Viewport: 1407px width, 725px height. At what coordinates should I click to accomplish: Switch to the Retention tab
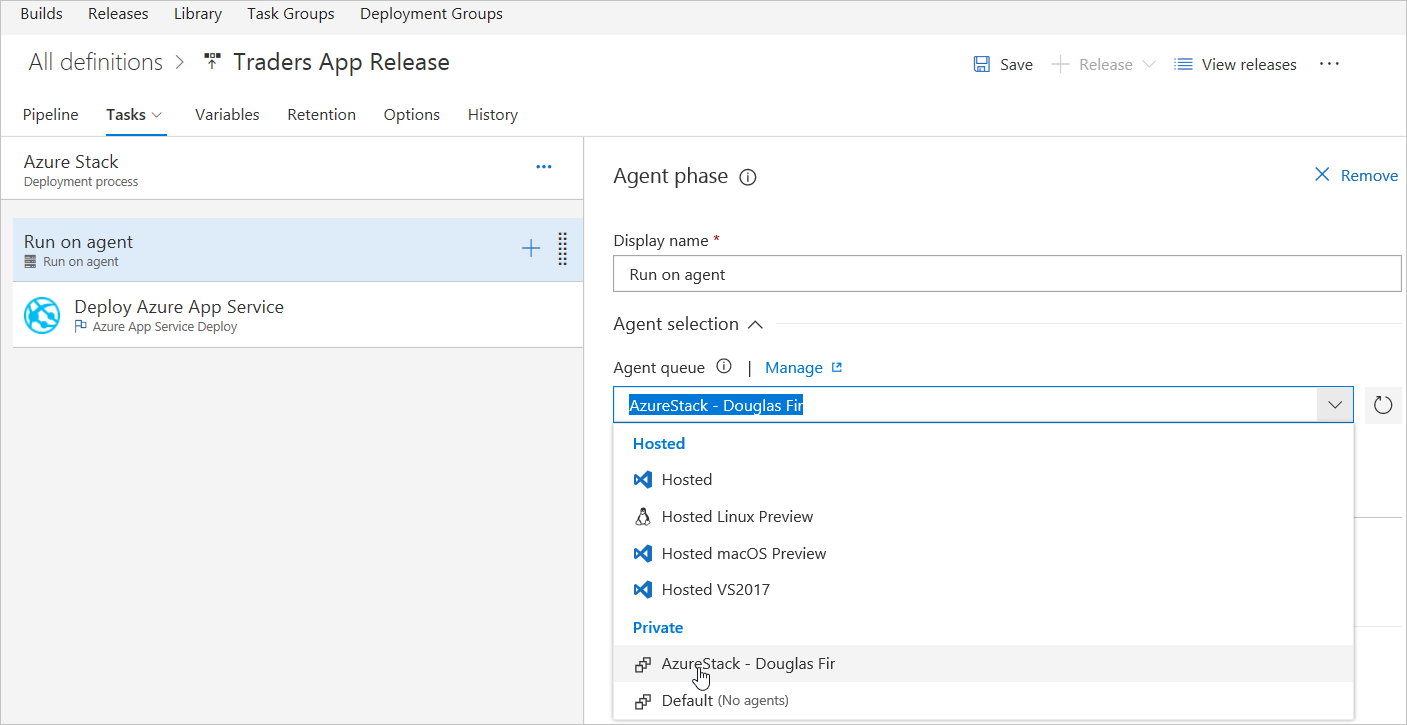tap(321, 115)
